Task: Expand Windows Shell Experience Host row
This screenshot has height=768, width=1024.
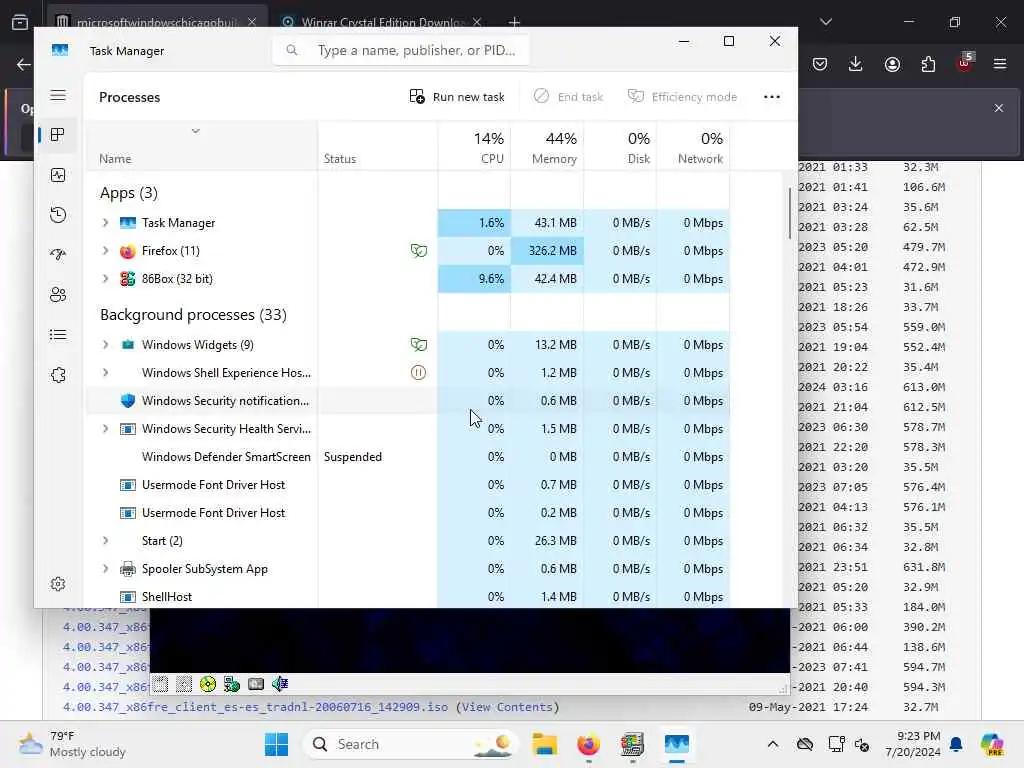Action: point(105,372)
